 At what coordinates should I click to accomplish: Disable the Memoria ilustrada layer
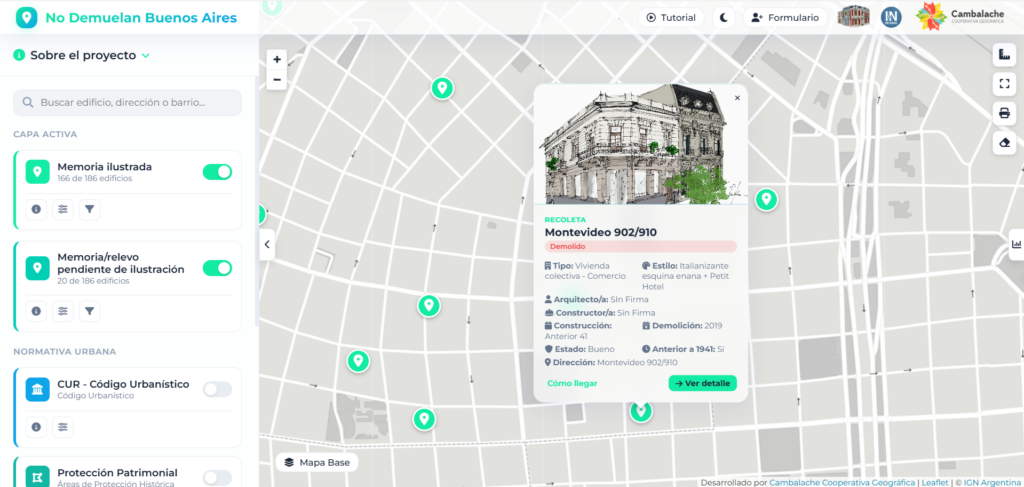217,172
